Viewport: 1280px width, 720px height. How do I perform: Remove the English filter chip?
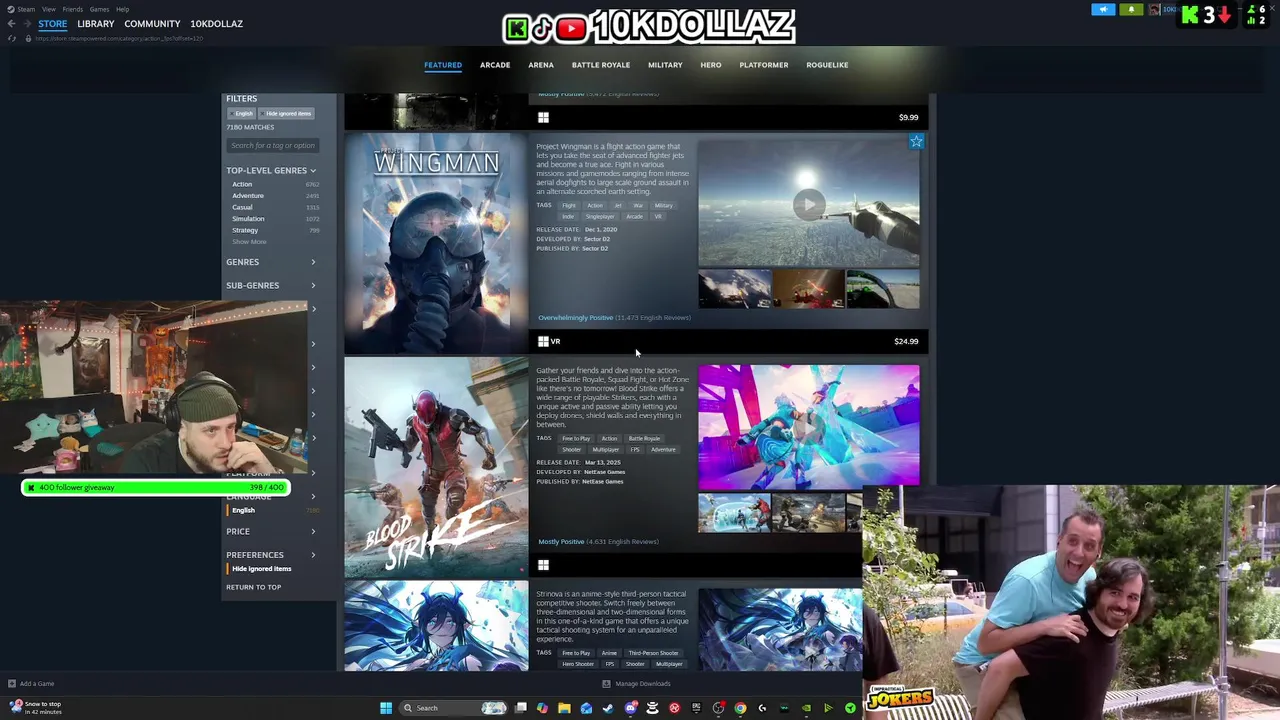click(x=241, y=114)
